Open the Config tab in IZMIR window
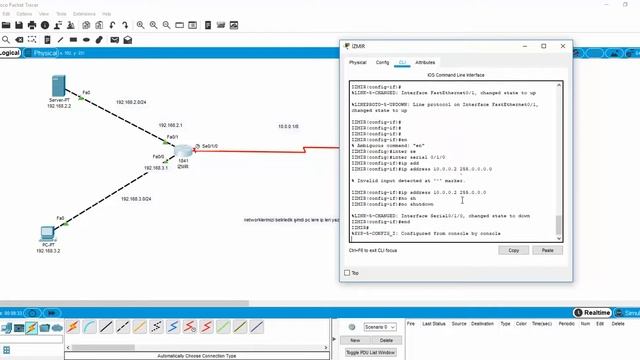 coord(382,62)
